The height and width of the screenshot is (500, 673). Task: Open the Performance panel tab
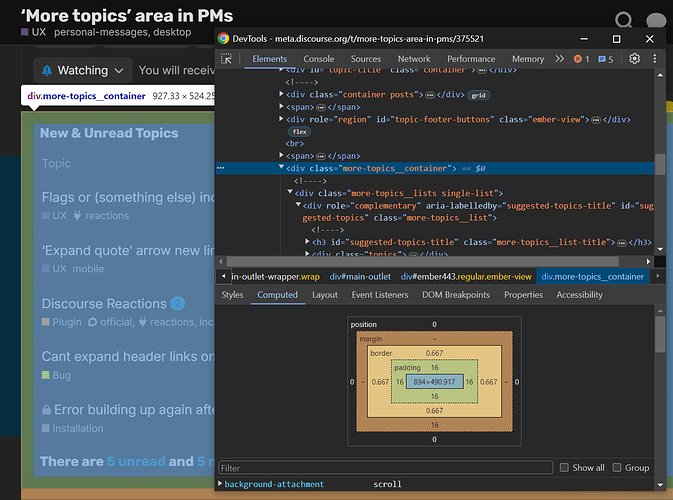pos(471,59)
